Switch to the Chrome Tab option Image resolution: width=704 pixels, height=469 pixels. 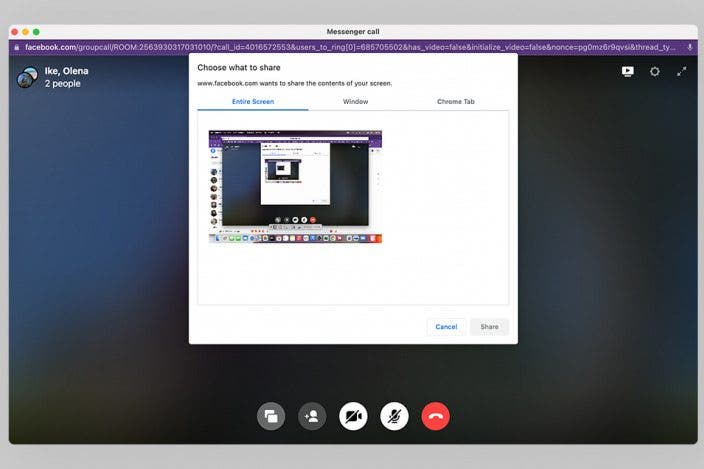coord(455,102)
